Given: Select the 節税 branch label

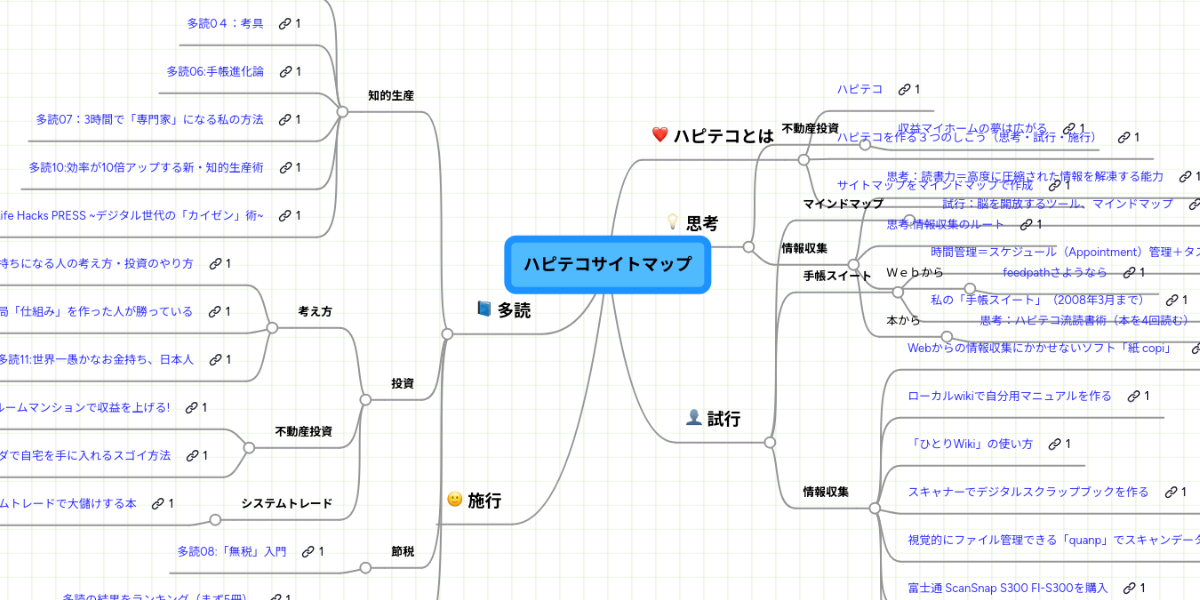Looking at the screenshot, I should click(402, 551).
